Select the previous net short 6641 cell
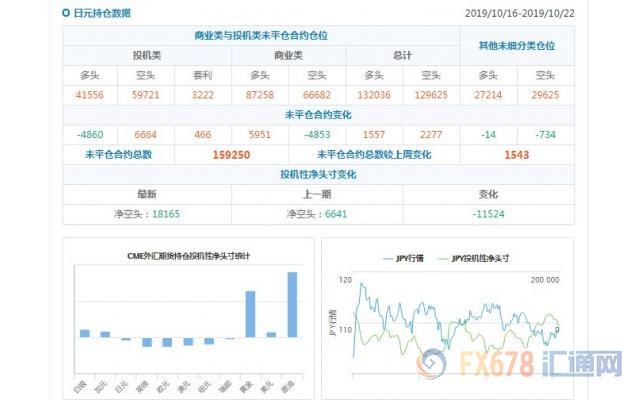Screen dimensions: 640x400 point(317,214)
